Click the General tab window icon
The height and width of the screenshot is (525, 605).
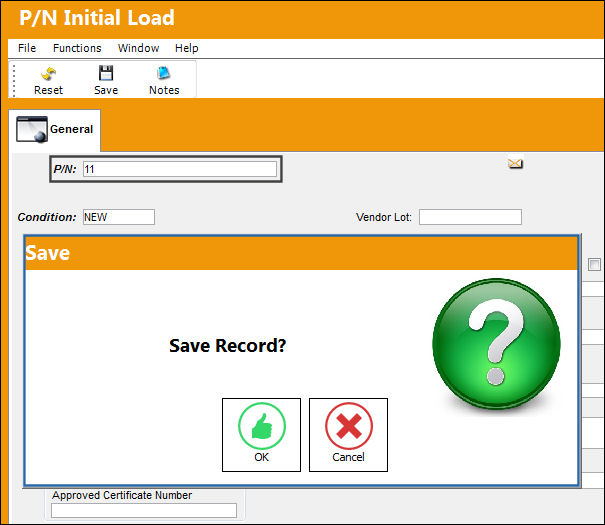[32, 129]
